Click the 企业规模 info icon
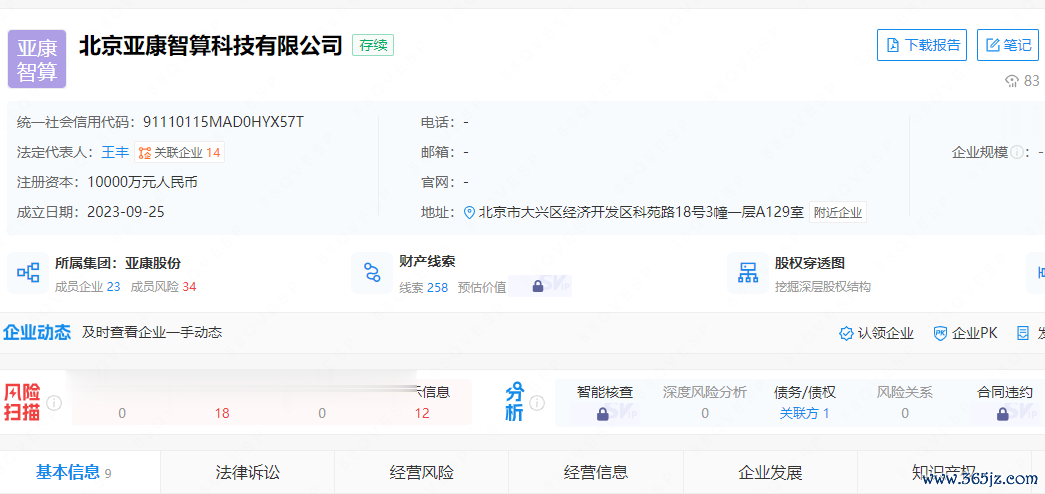1045x494 pixels. (1017, 152)
